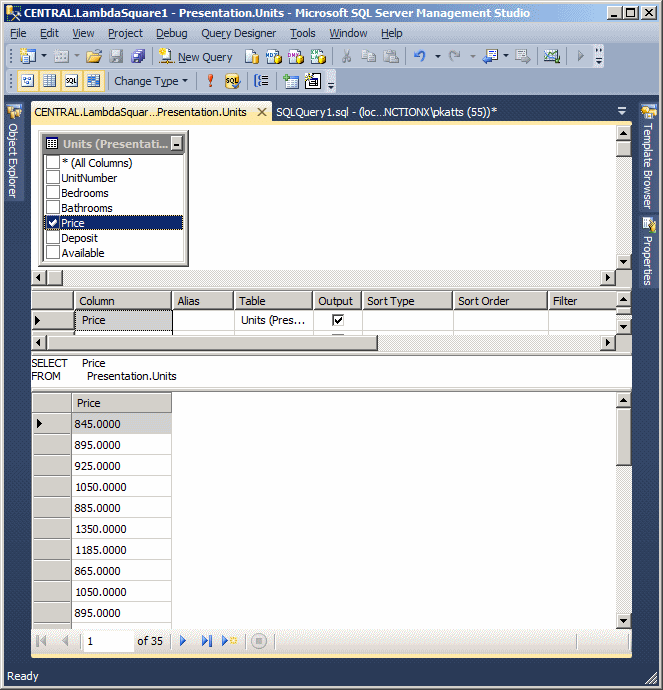Expand the Redo history dropdown arrow
663x690 pixels.
(473, 56)
